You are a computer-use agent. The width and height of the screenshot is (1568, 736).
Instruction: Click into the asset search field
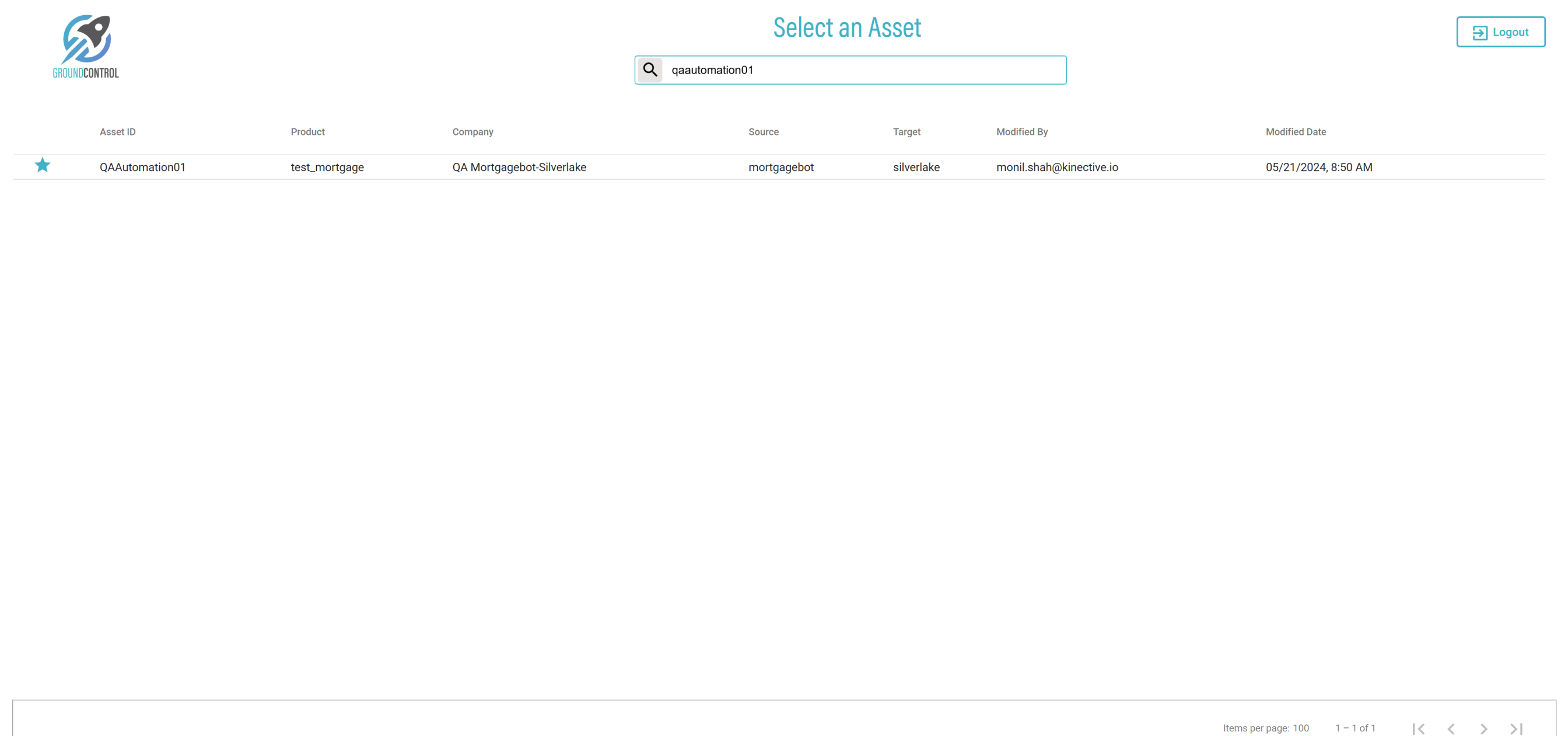pyautogui.click(x=863, y=70)
